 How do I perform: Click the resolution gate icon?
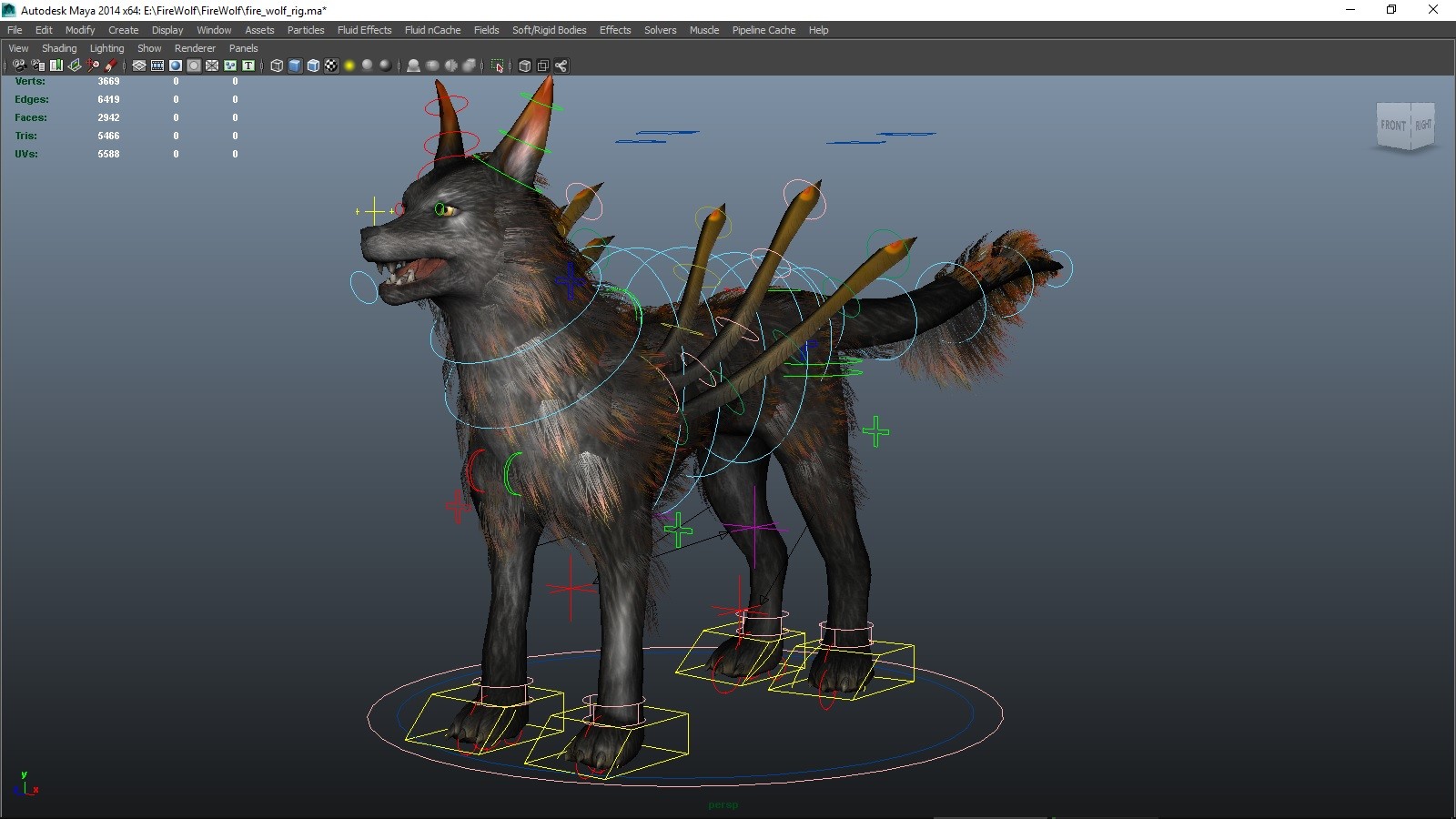[x=175, y=66]
